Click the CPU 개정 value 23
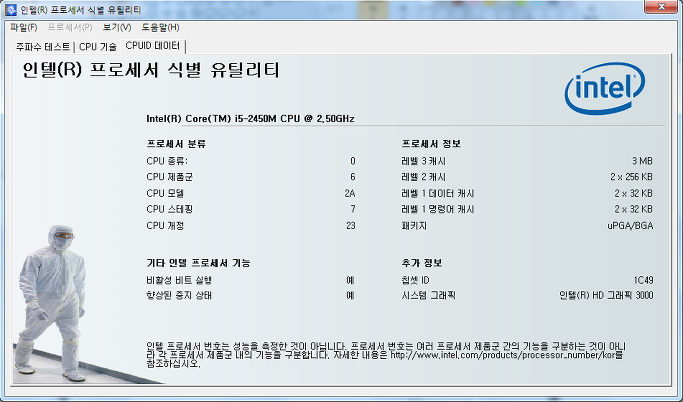Screen dimensions: 683x402 point(351,226)
